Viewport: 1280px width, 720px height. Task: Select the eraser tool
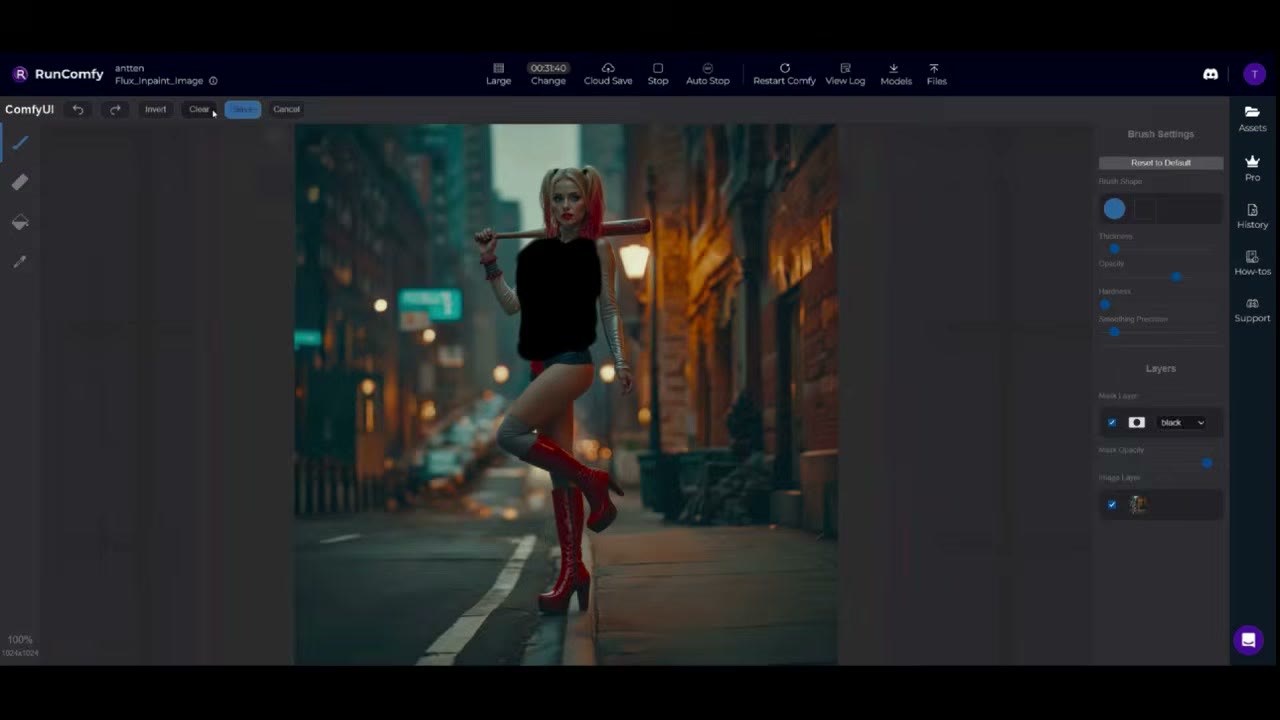(x=20, y=182)
